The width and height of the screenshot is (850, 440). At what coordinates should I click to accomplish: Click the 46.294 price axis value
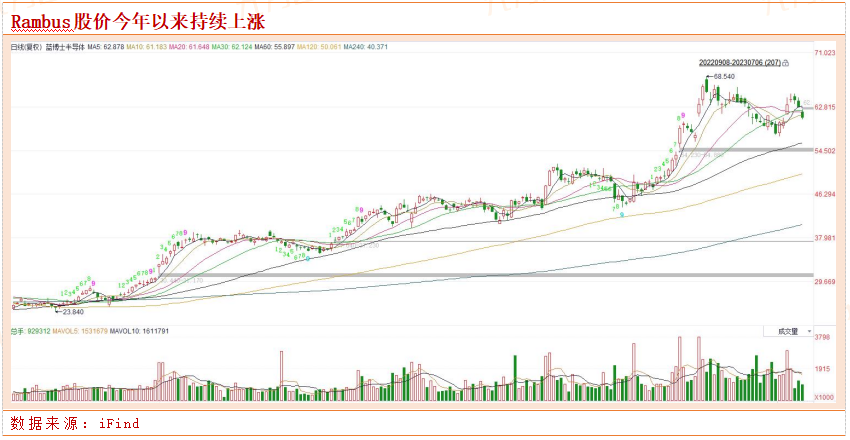[x=826, y=194]
